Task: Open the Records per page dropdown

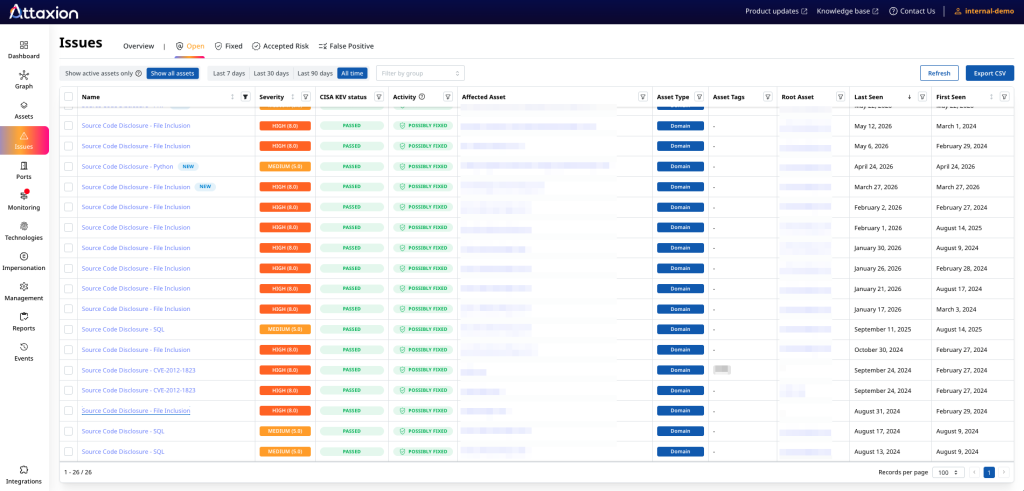Action: coord(949,472)
